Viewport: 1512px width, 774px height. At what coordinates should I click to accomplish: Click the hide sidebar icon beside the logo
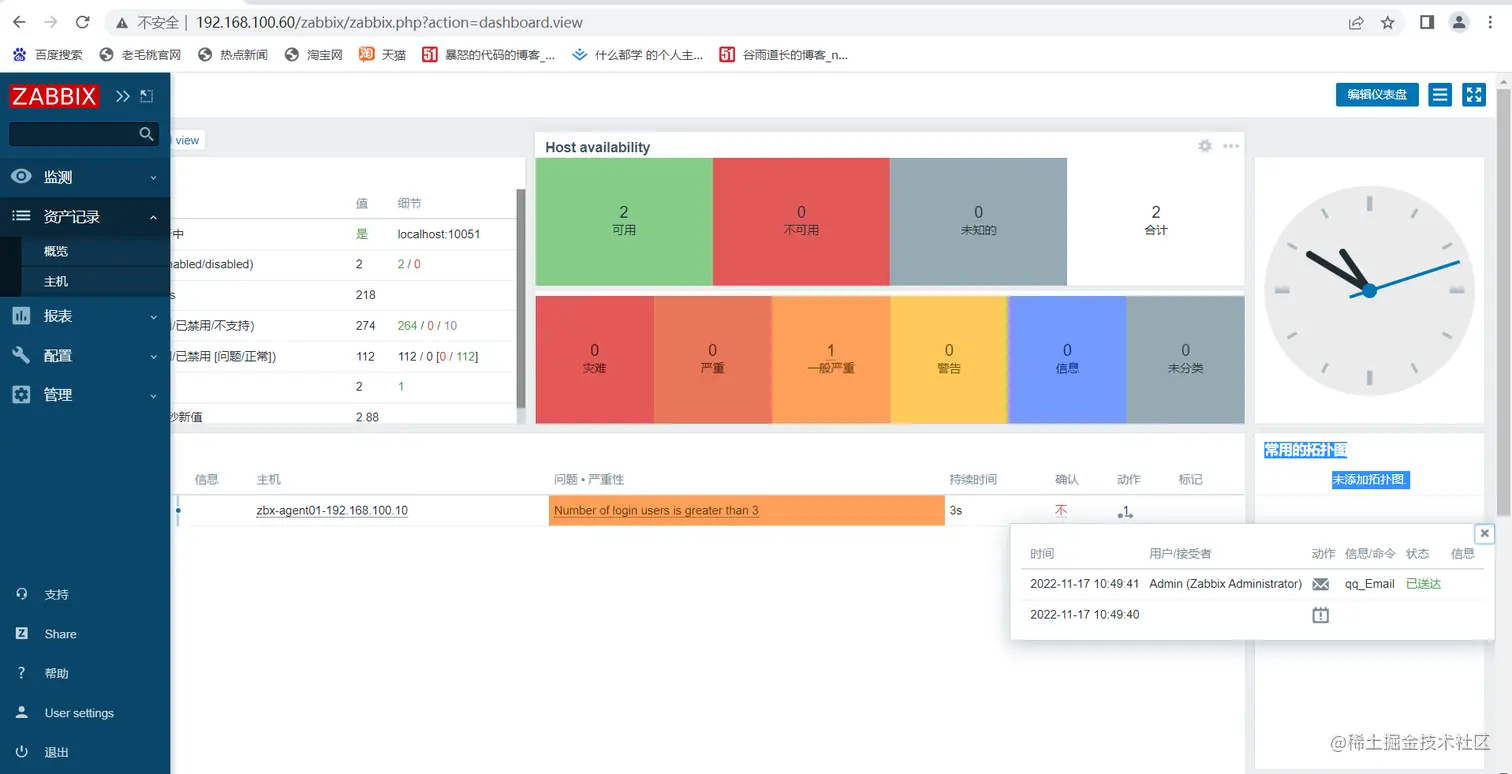(x=146, y=96)
